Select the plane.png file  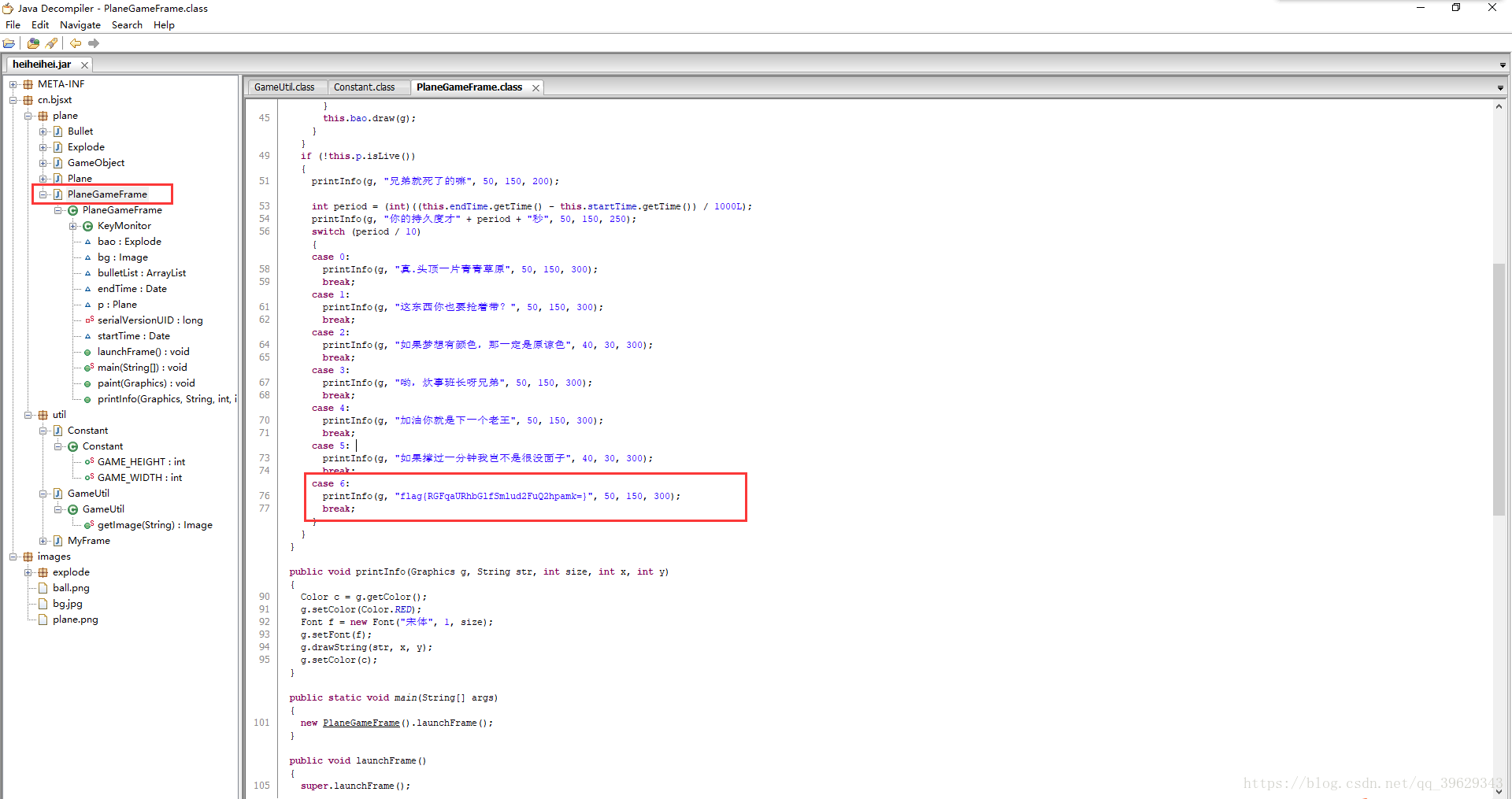[76, 620]
